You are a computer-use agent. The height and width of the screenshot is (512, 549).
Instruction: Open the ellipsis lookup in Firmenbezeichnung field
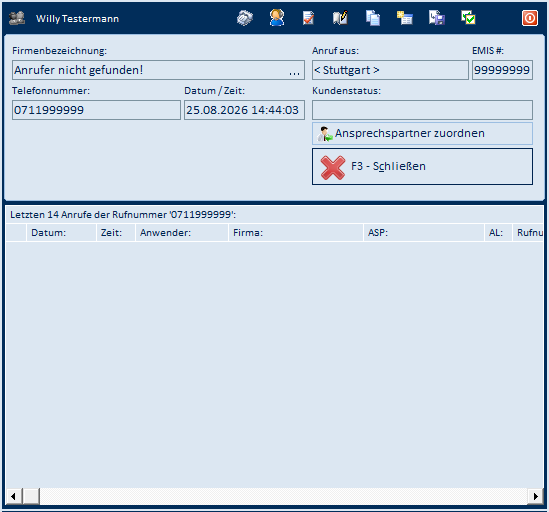pos(294,72)
